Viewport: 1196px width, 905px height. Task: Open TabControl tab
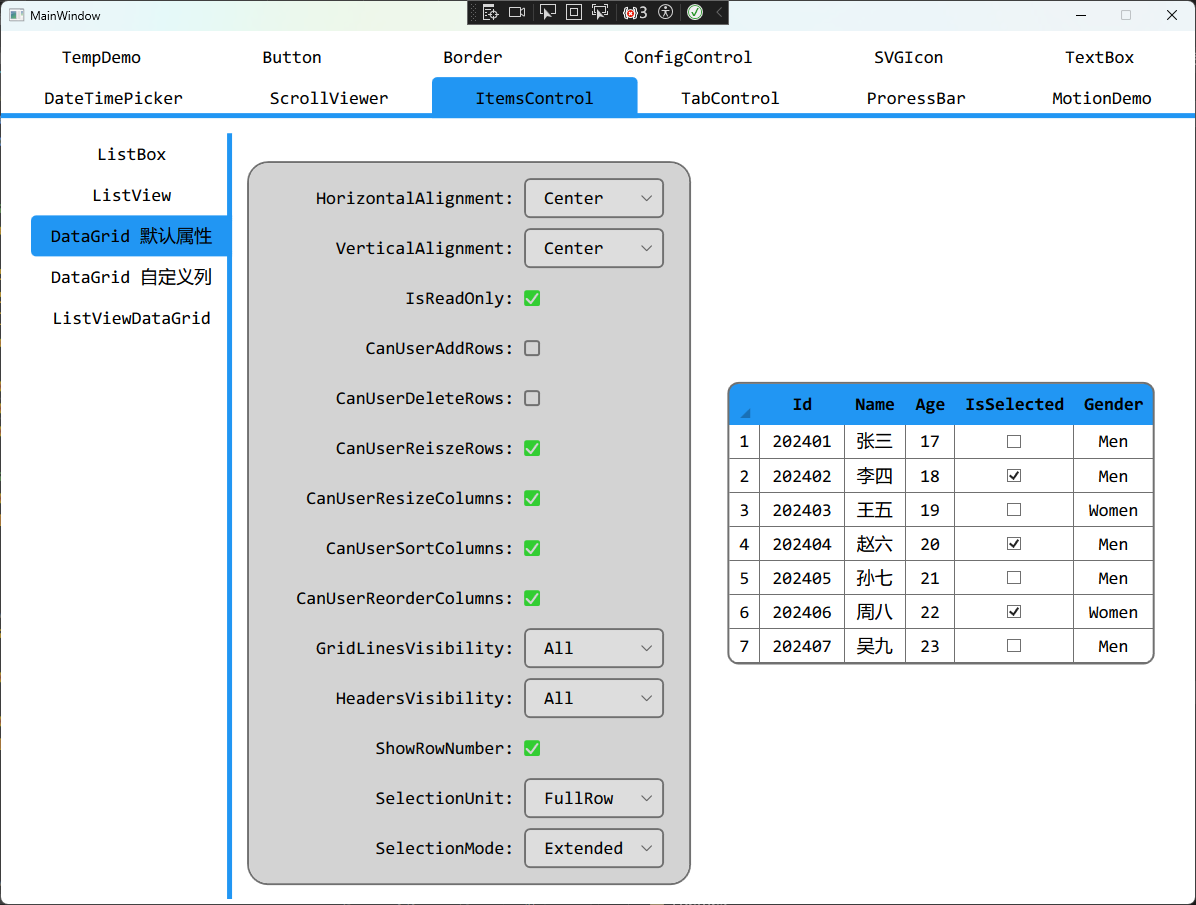coord(730,98)
